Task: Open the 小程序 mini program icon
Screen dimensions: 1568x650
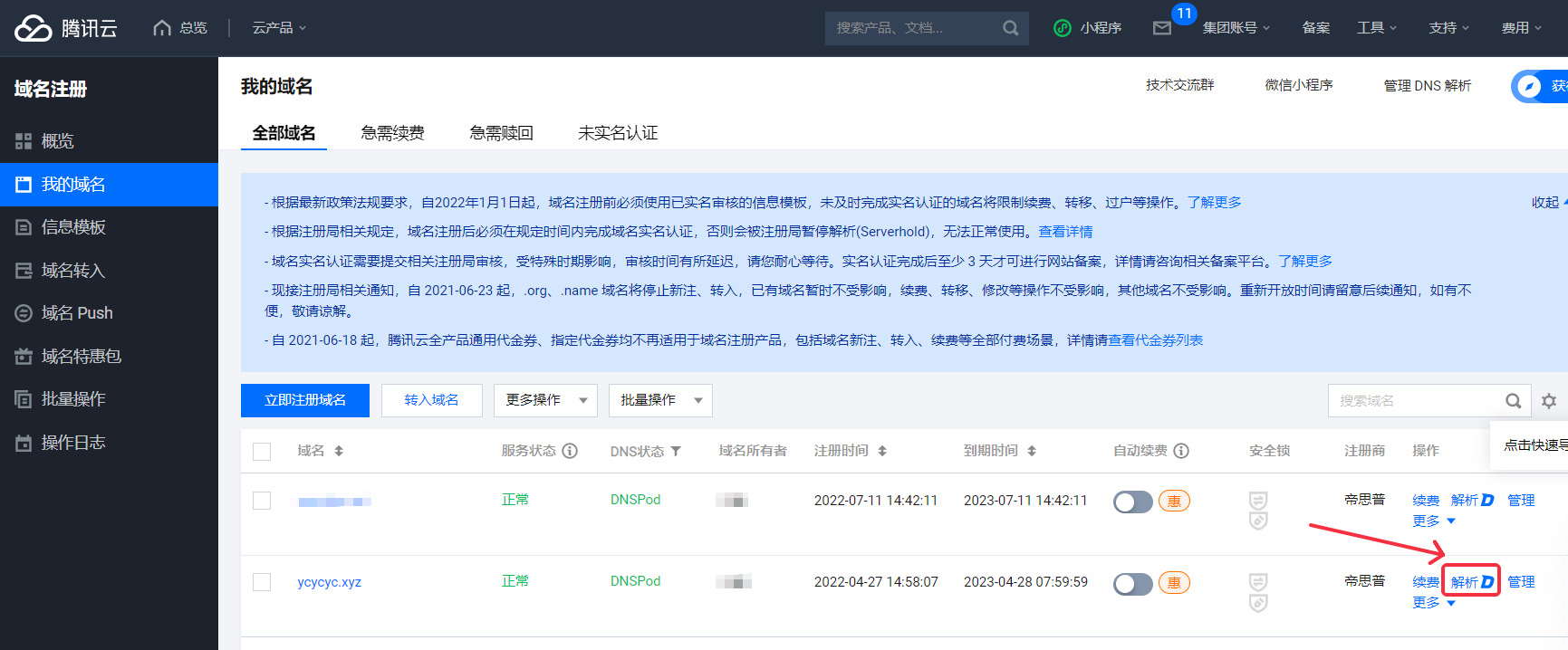Action: point(1063,28)
